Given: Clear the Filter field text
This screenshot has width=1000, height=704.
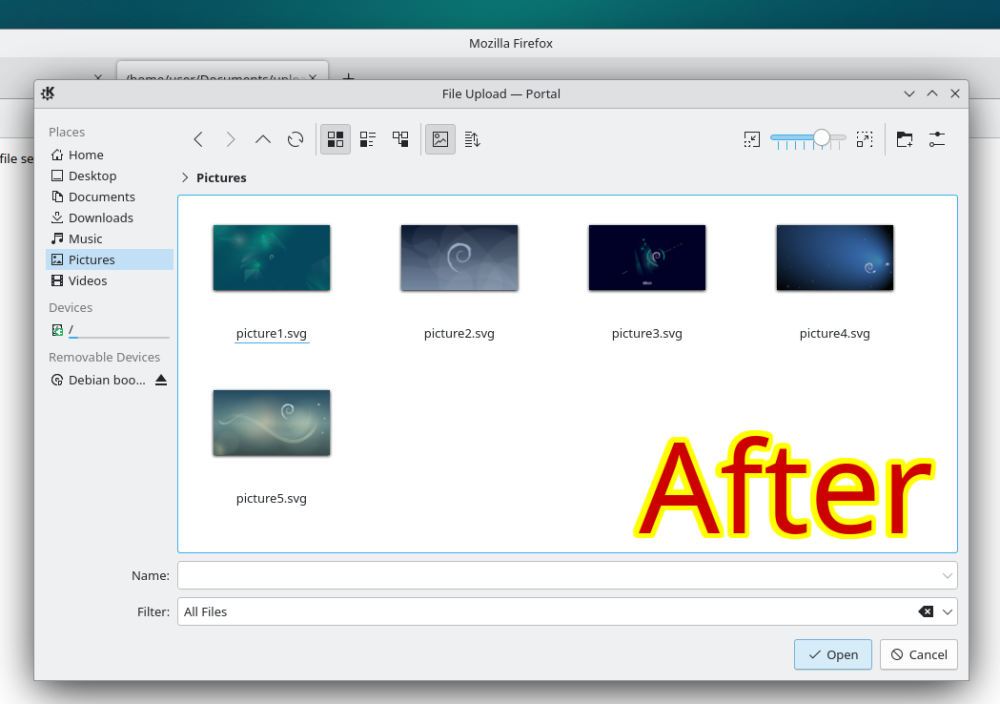Looking at the screenshot, I should point(925,612).
